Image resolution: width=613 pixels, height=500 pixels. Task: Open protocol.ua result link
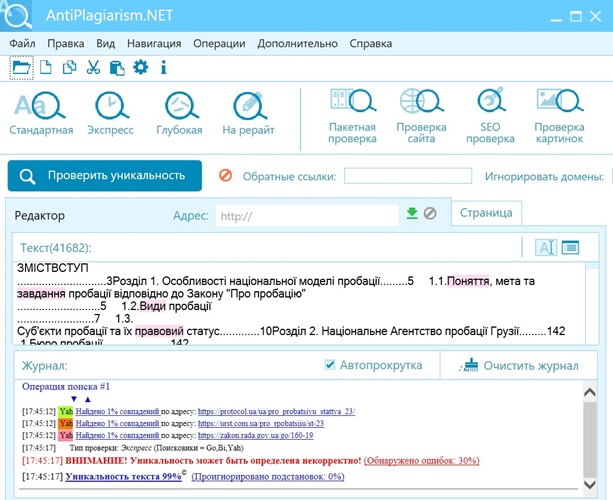pyautogui.click(x=276, y=411)
